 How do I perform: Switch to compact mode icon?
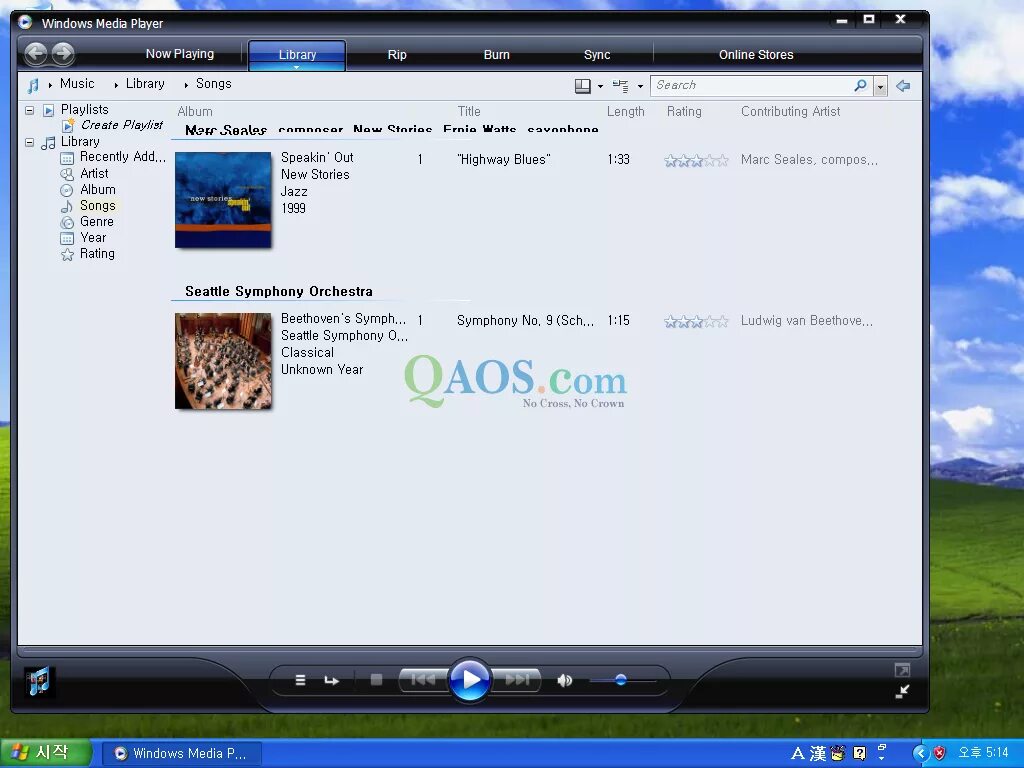903,692
